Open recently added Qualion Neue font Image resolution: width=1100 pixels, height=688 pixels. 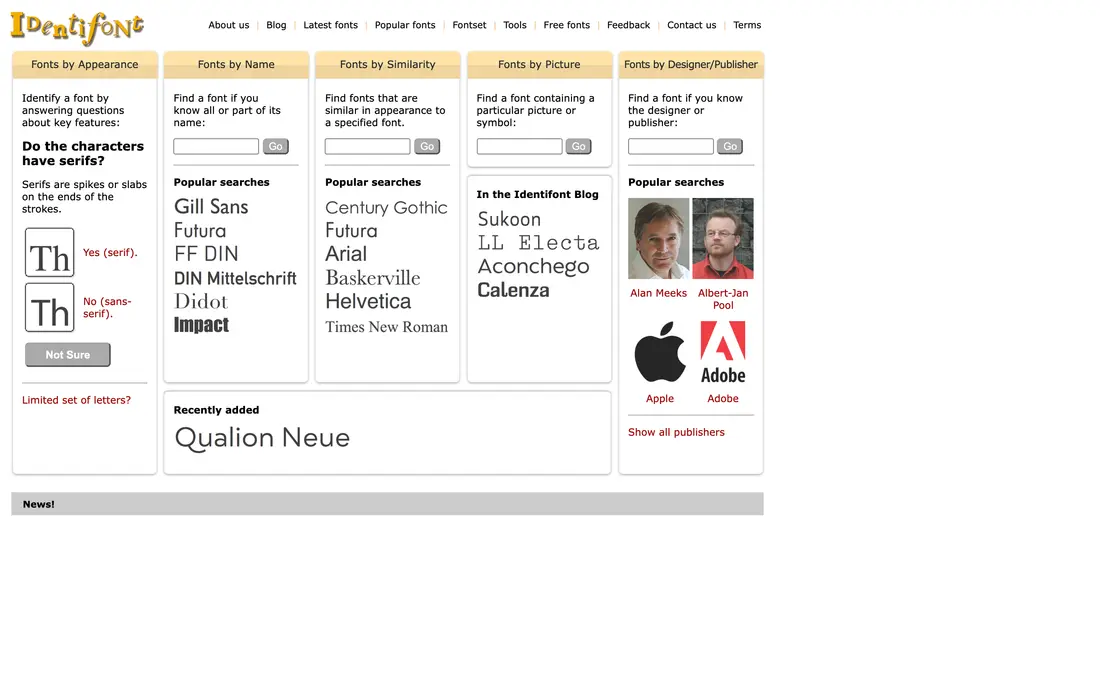point(262,438)
